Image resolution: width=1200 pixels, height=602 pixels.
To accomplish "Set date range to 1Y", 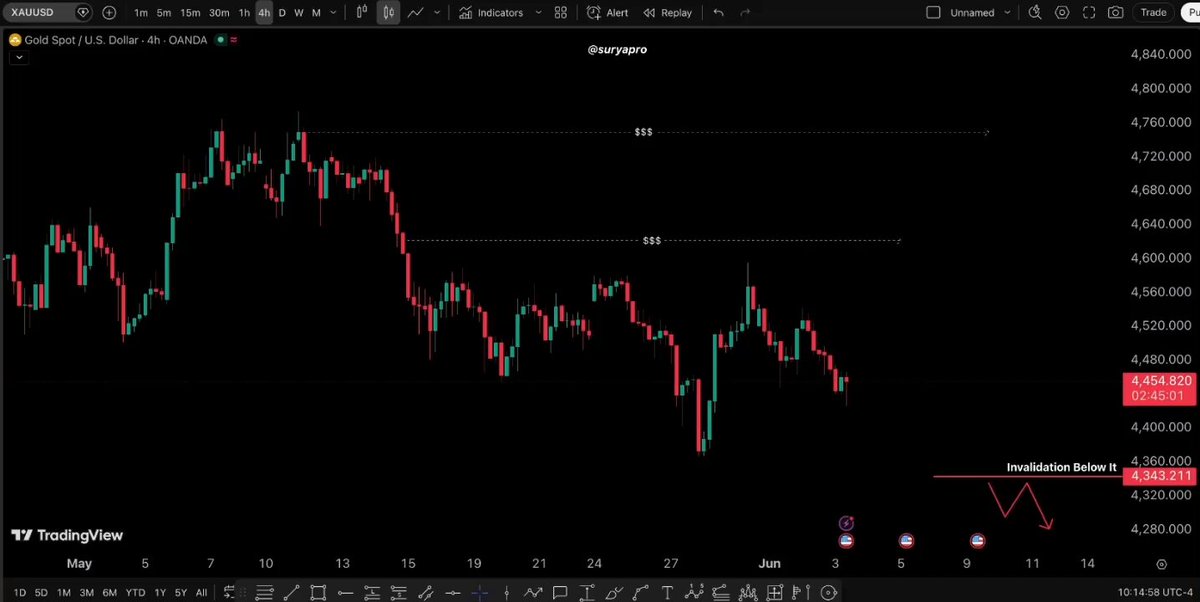I will tap(160, 593).
